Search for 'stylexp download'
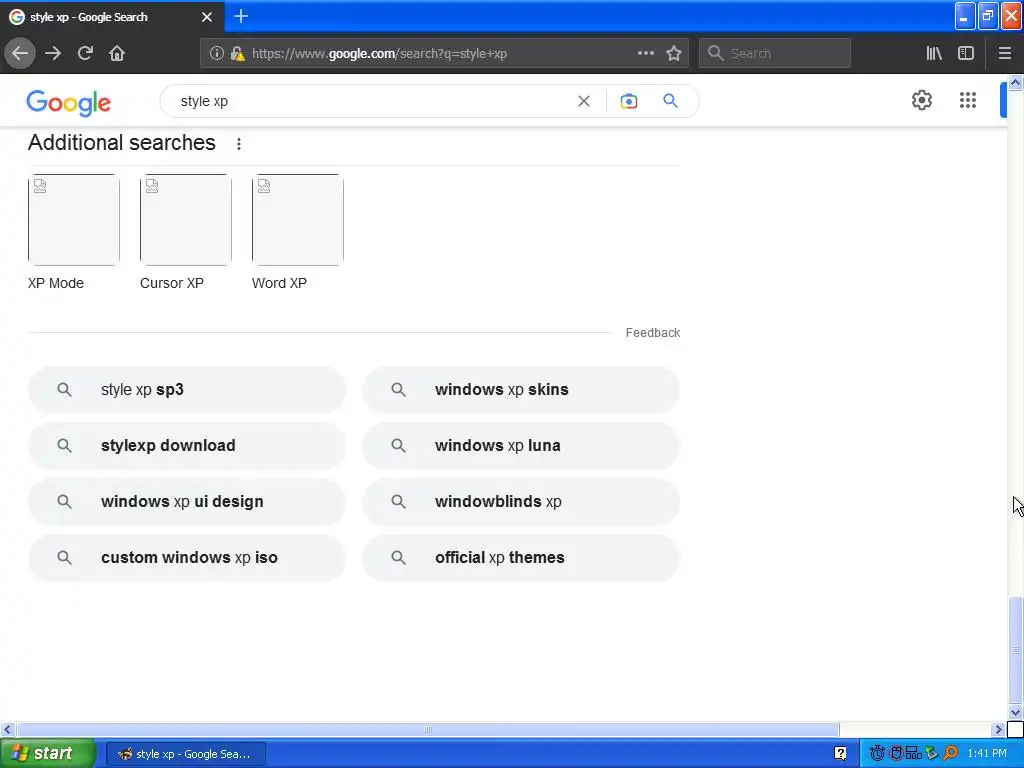 point(187,446)
